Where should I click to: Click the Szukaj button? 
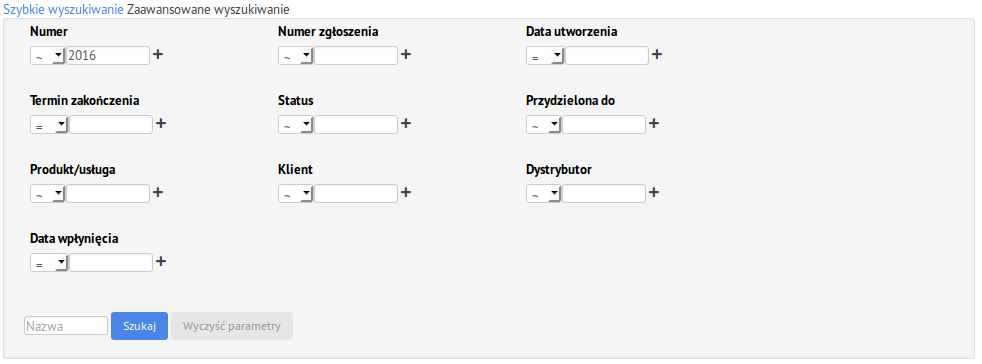point(139,326)
